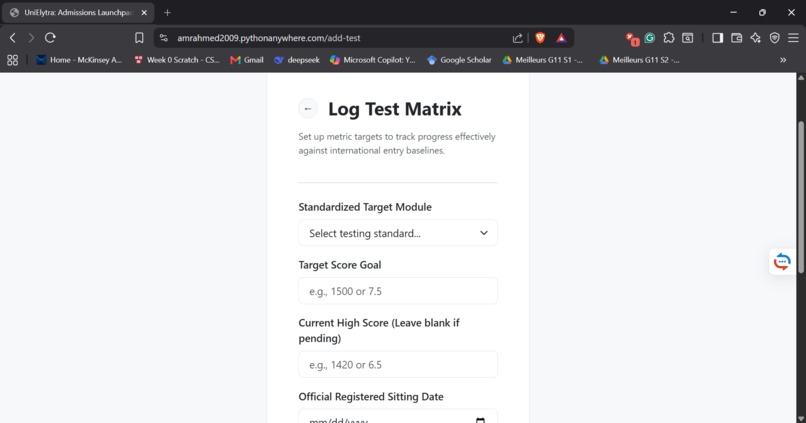806x423 pixels.
Task: Open Home - McKinsey bookmark
Action: pyautogui.click(x=79, y=60)
